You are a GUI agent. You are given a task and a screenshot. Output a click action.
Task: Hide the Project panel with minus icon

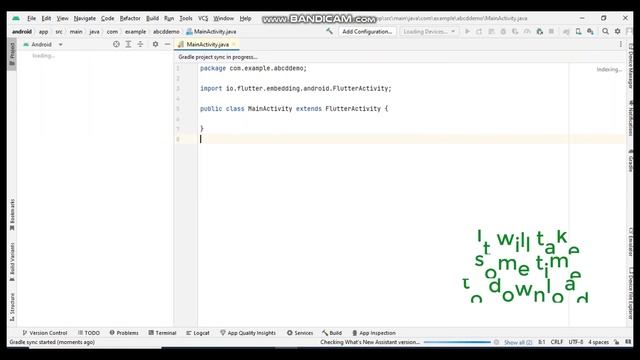click(x=167, y=44)
